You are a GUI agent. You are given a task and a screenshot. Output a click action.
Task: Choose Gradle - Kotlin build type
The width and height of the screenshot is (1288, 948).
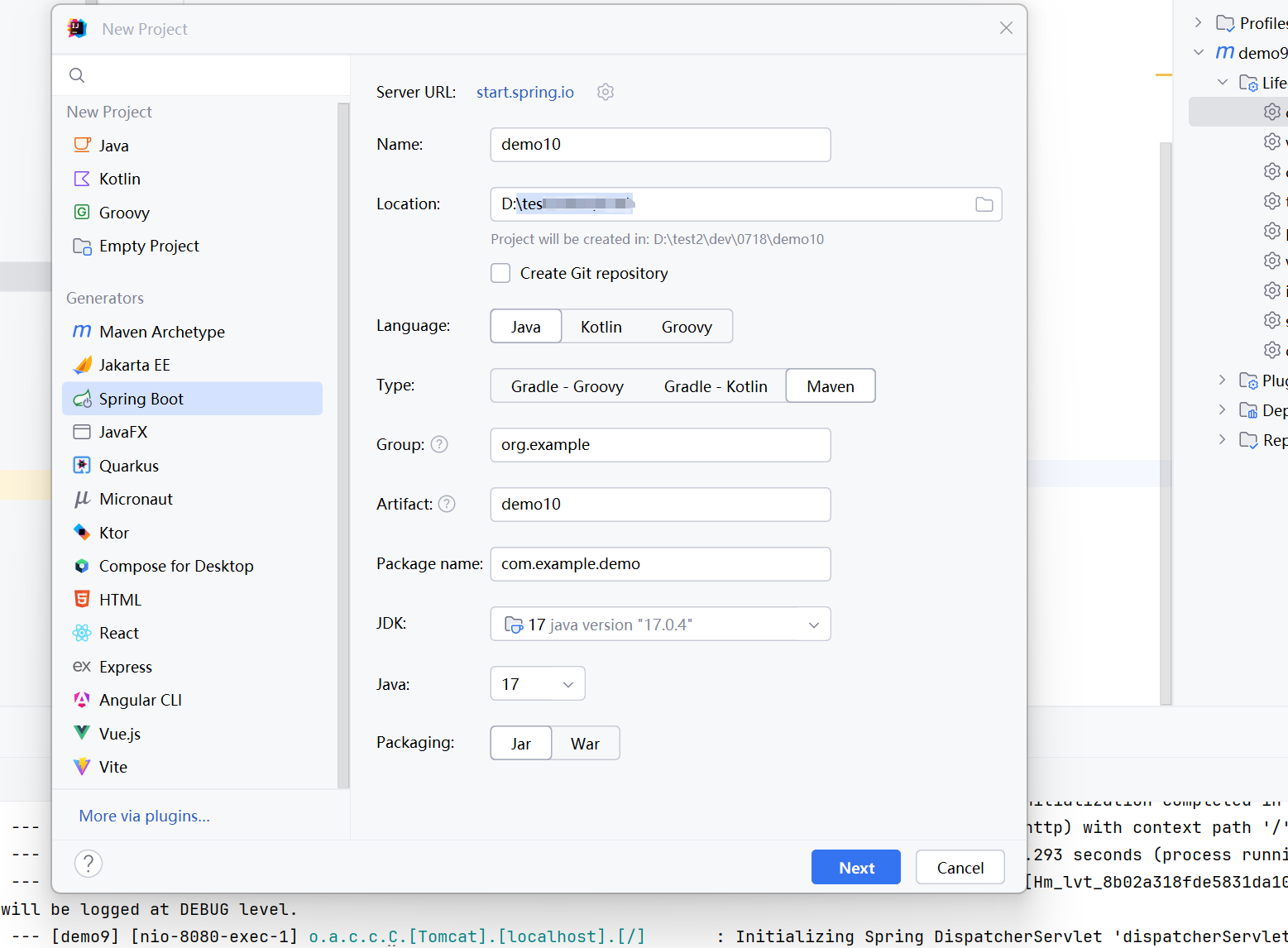coord(716,385)
